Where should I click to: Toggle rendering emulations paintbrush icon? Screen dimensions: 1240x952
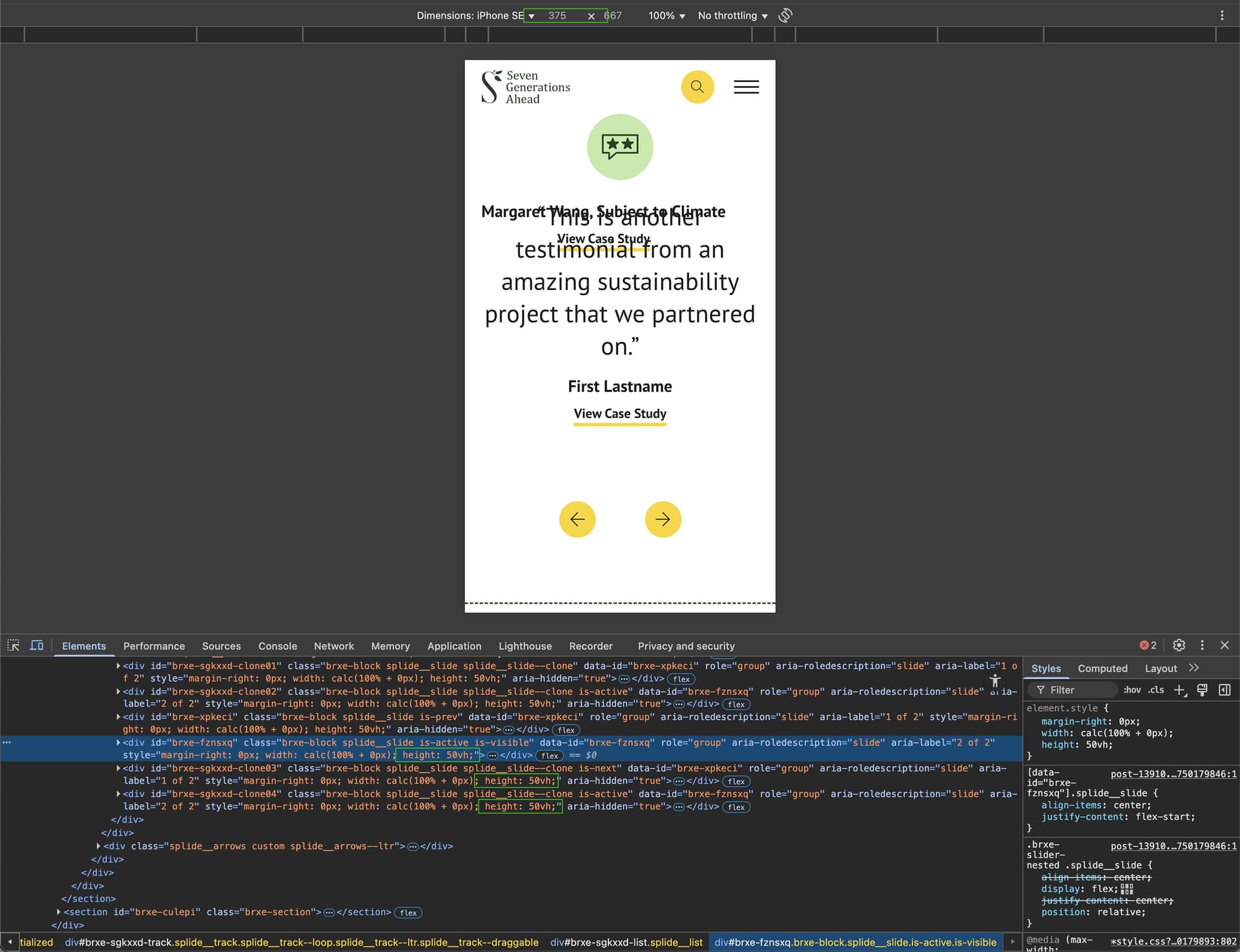pos(1203,690)
